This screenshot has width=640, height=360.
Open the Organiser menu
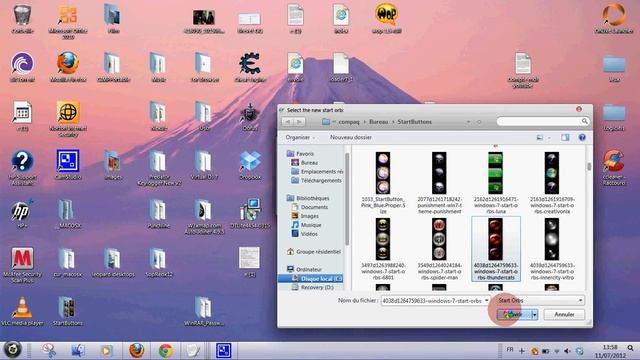(300, 137)
